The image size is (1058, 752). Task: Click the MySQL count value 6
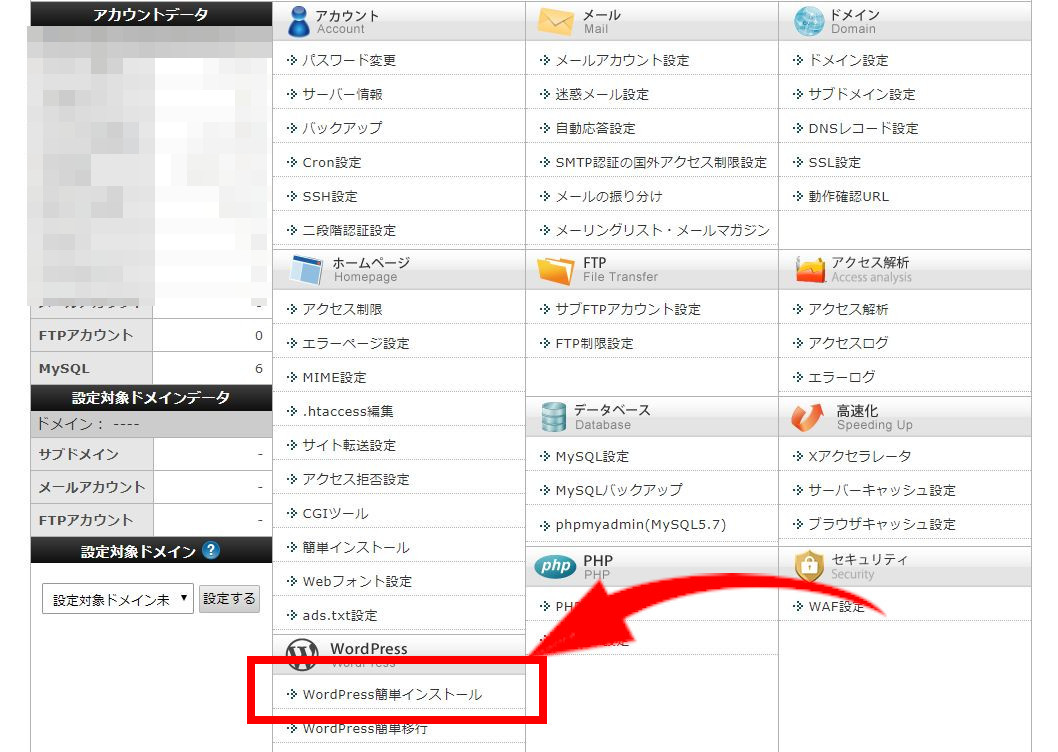(x=259, y=369)
